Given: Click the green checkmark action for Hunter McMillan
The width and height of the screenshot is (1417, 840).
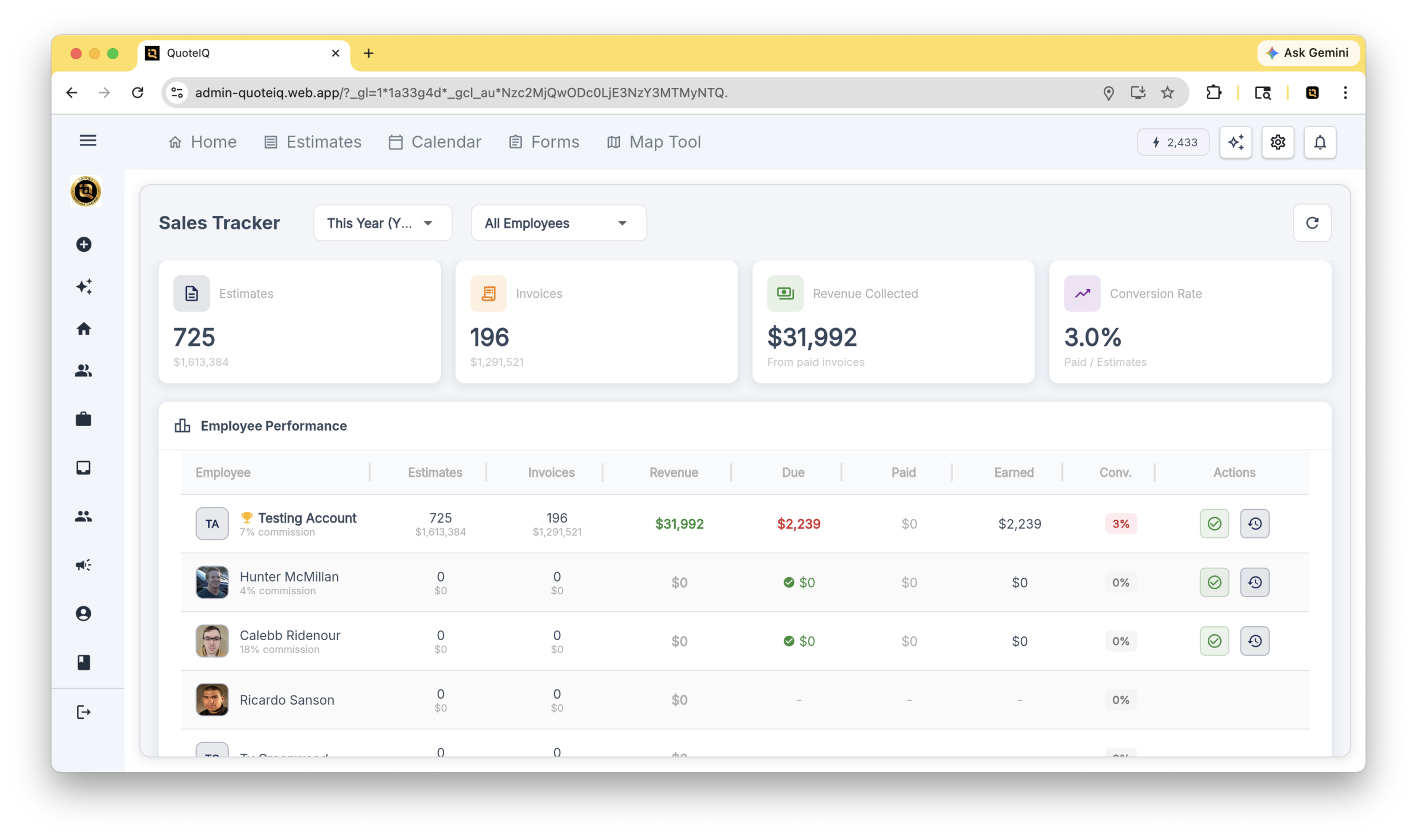Looking at the screenshot, I should tap(1214, 583).
